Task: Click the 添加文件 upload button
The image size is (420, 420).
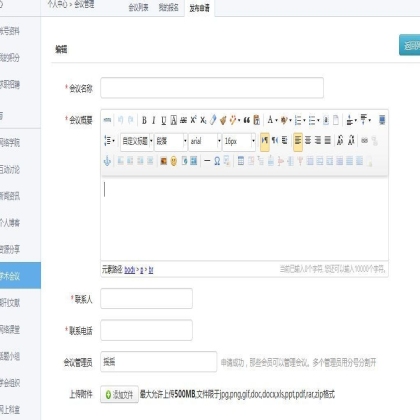Action: (119, 395)
